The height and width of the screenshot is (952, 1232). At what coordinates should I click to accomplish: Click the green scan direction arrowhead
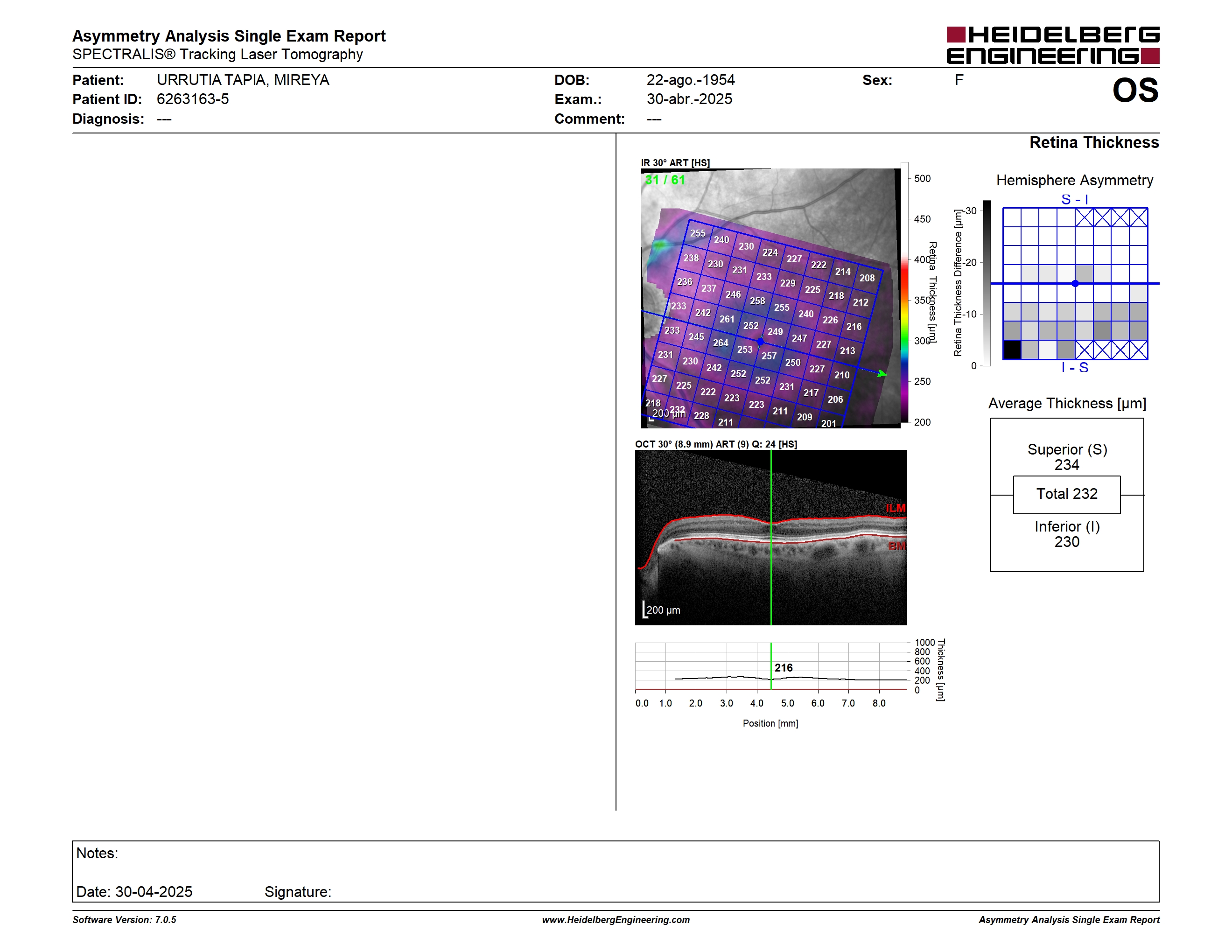[x=883, y=373]
